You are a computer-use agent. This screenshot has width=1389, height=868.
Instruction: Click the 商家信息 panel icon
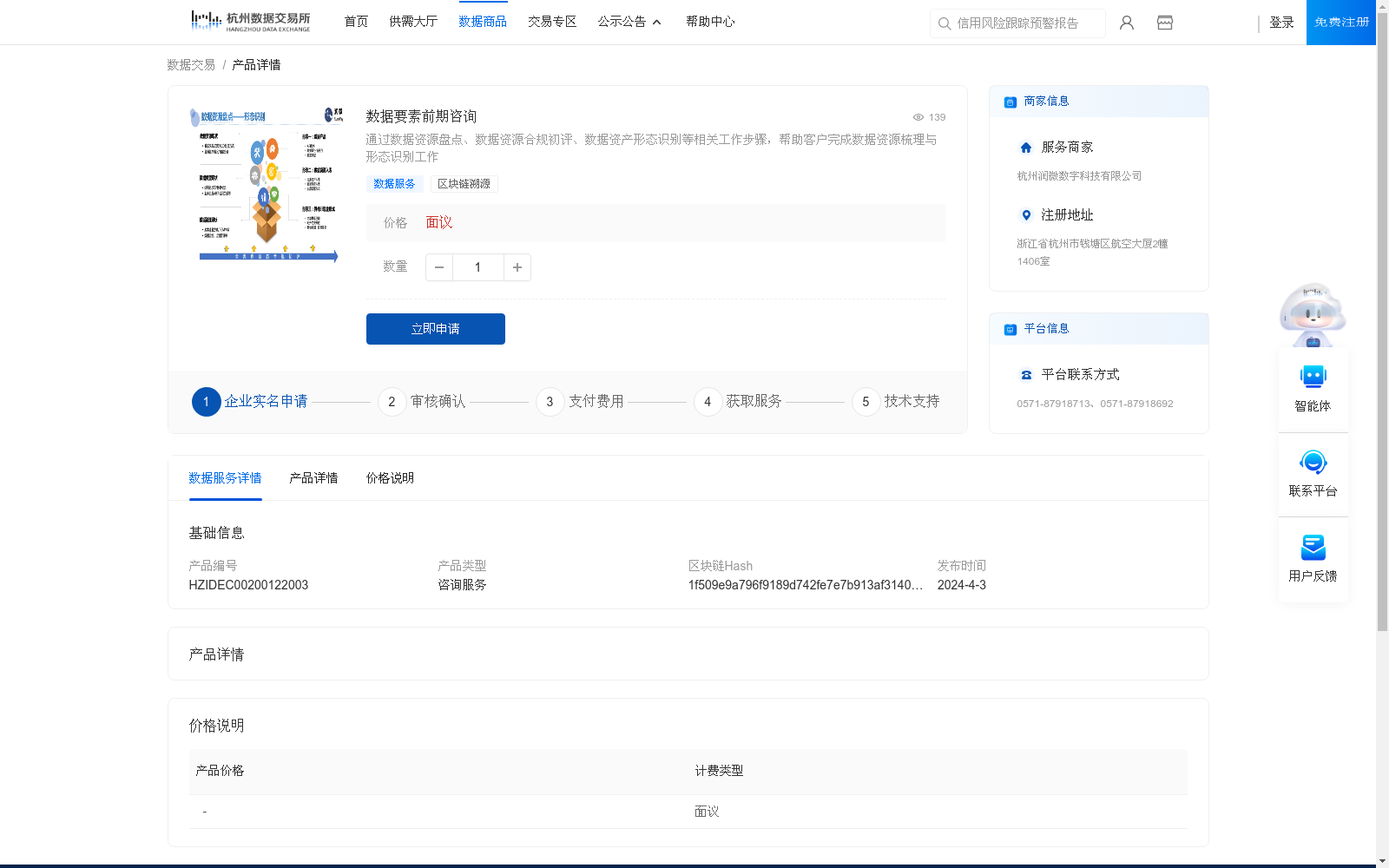pyautogui.click(x=1010, y=102)
